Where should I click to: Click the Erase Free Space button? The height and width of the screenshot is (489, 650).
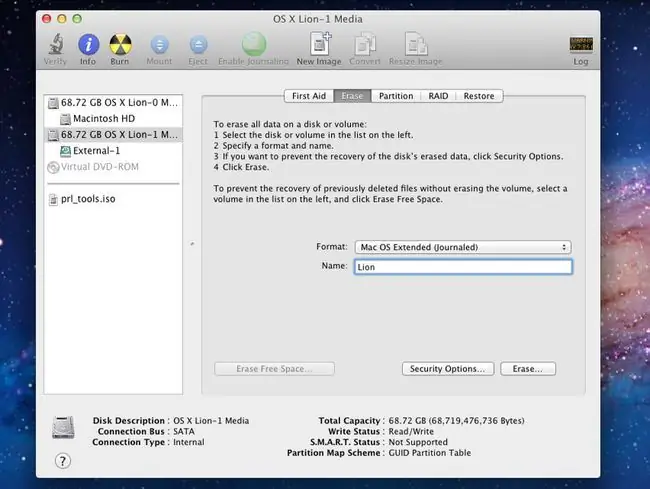[274, 369]
